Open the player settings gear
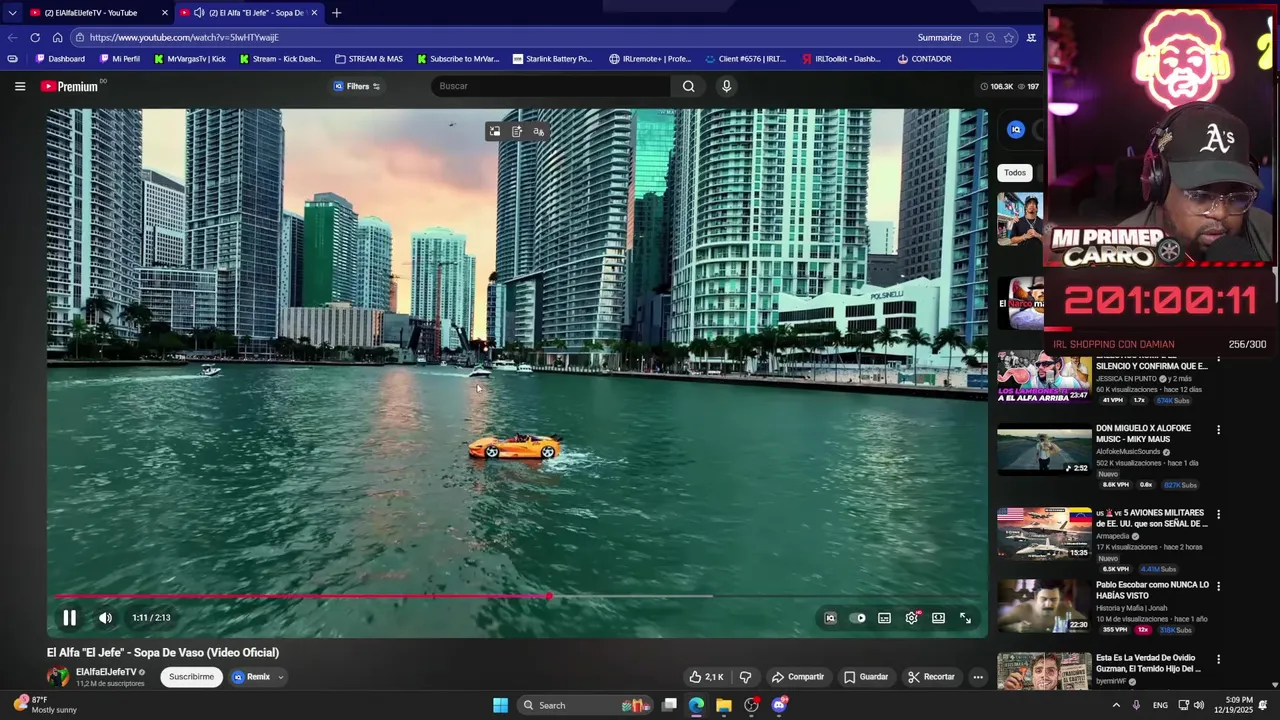 (912, 618)
